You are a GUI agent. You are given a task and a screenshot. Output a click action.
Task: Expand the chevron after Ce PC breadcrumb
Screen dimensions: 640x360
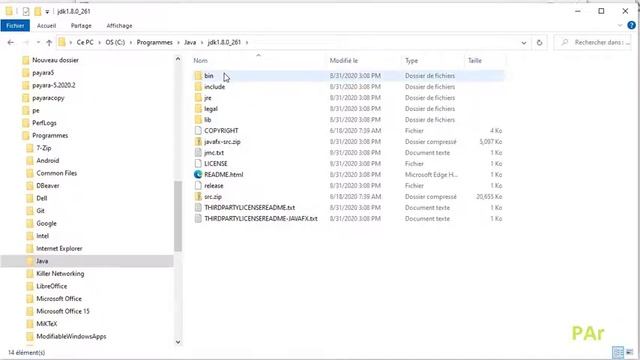click(99, 42)
